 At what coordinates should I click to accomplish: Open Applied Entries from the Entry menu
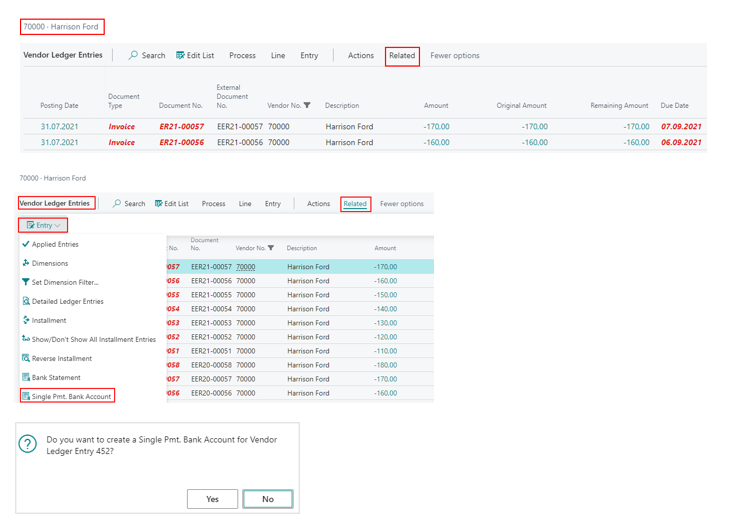tap(54, 244)
